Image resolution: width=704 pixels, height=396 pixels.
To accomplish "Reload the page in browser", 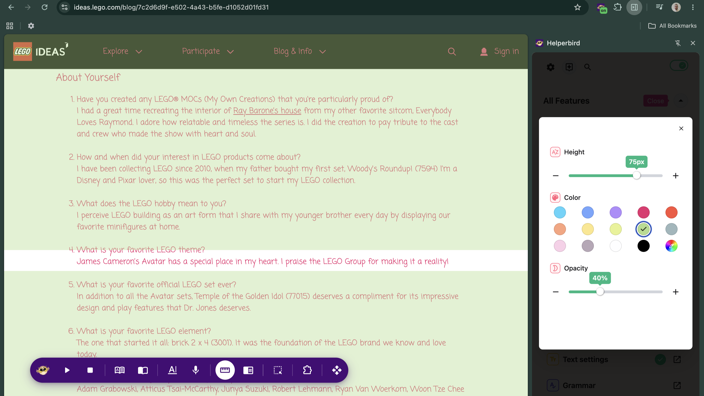I will pos(44,7).
